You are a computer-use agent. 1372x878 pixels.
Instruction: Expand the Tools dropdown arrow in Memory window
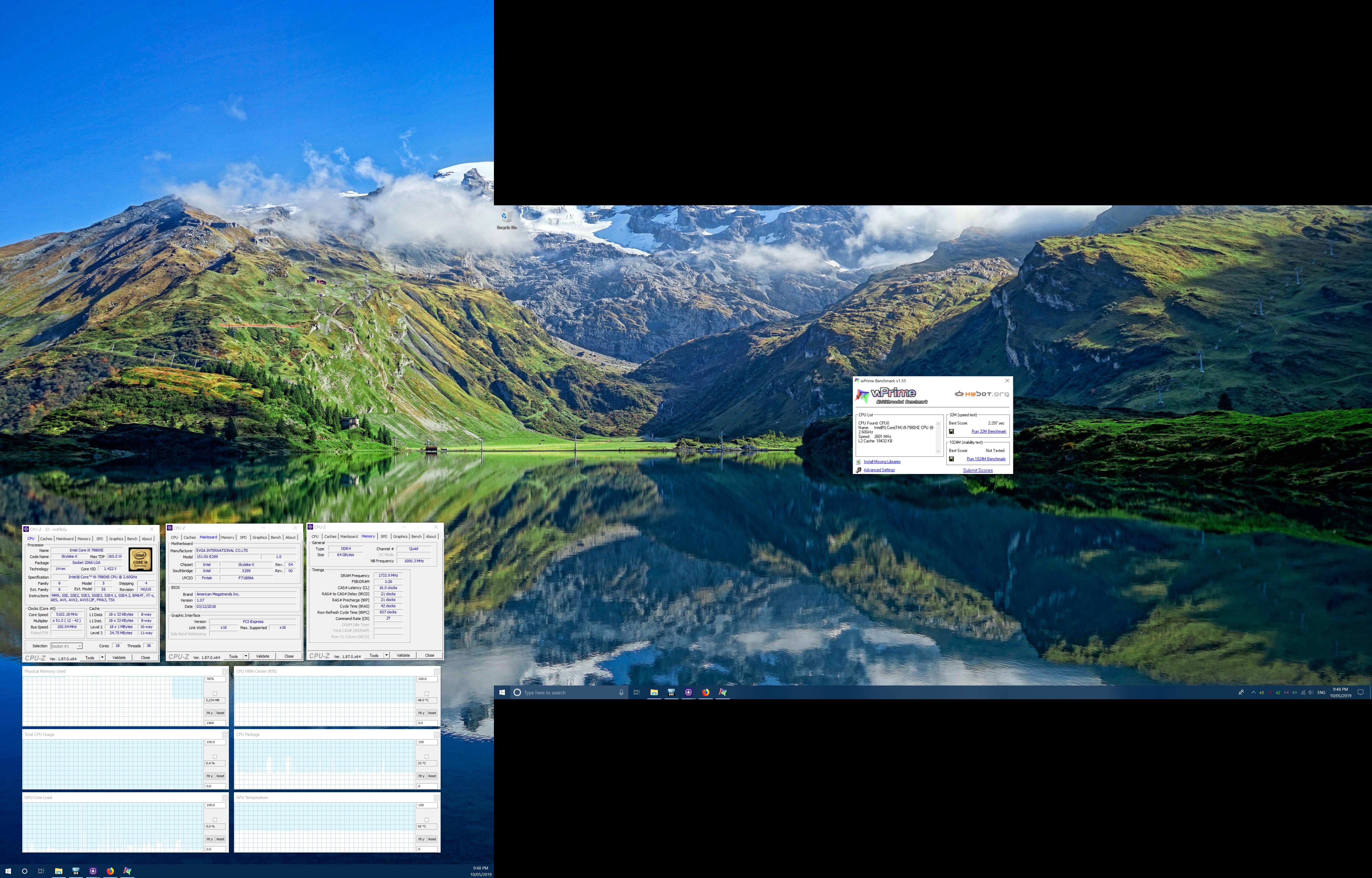386,655
